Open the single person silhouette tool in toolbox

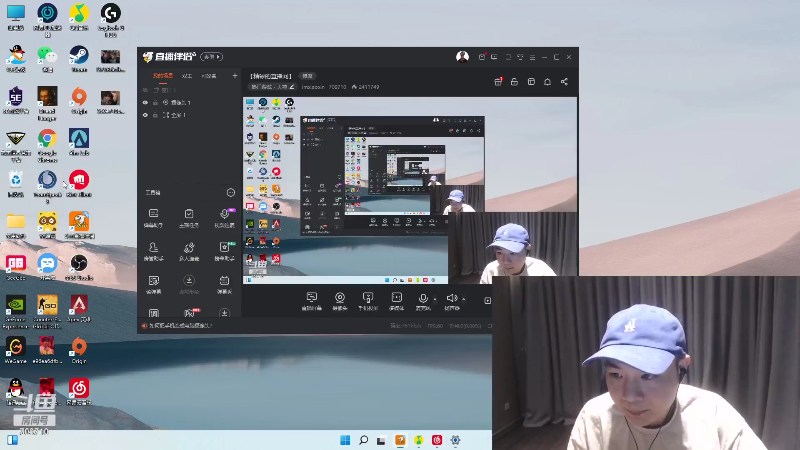tap(154, 252)
